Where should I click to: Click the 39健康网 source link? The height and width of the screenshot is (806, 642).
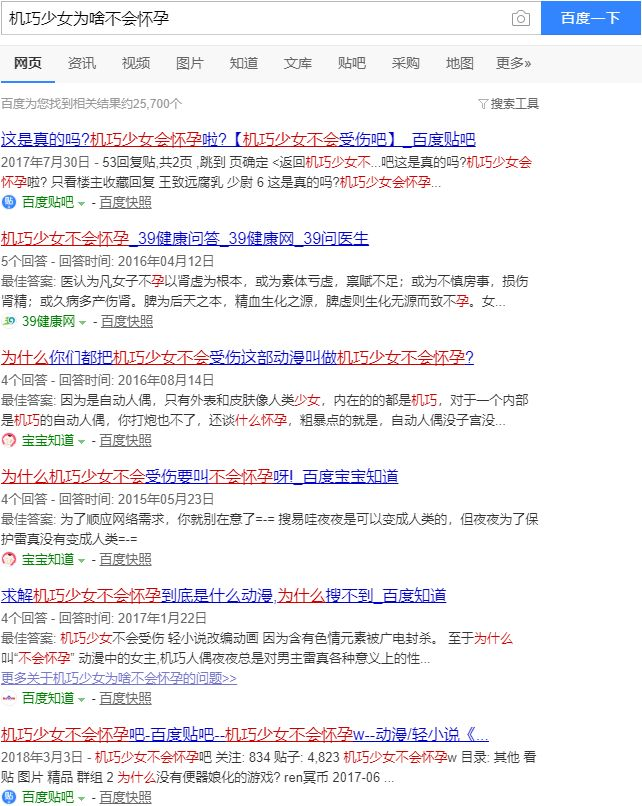49,322
